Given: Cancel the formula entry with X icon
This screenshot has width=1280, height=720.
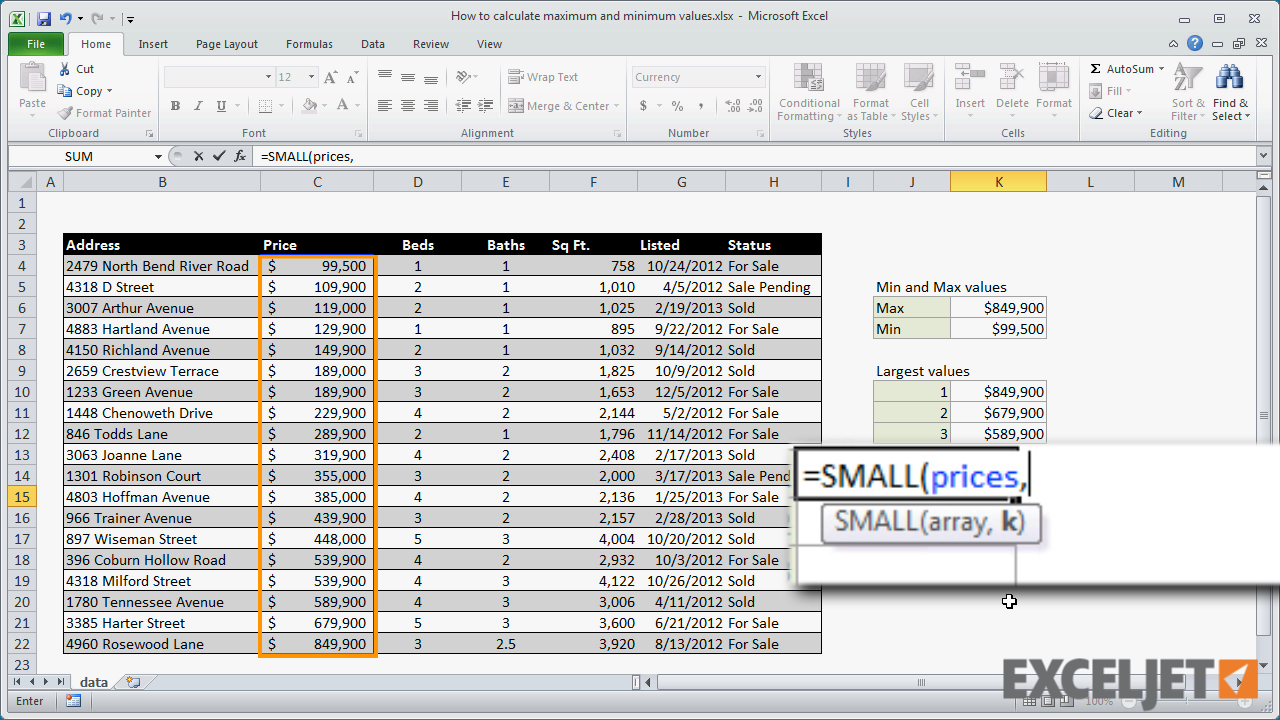Looking at the screenshot, I should (199, 156).
